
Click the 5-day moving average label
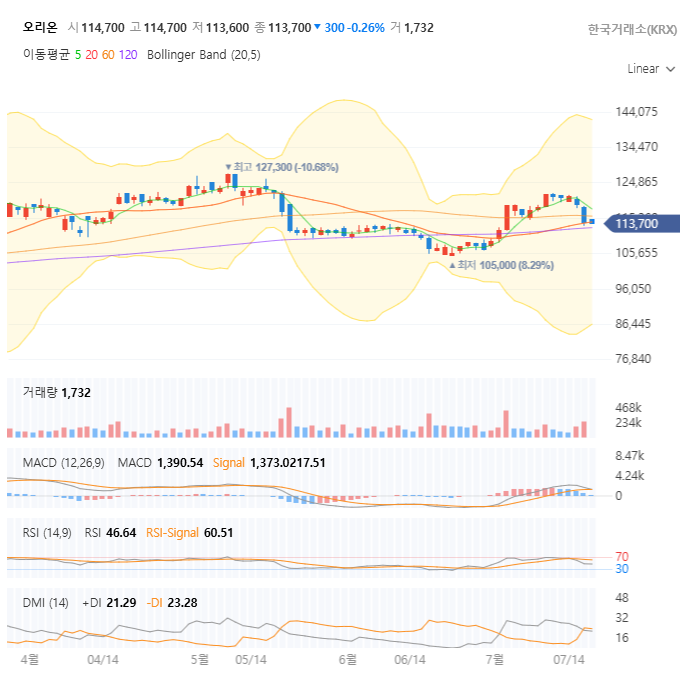click(78, 55)
